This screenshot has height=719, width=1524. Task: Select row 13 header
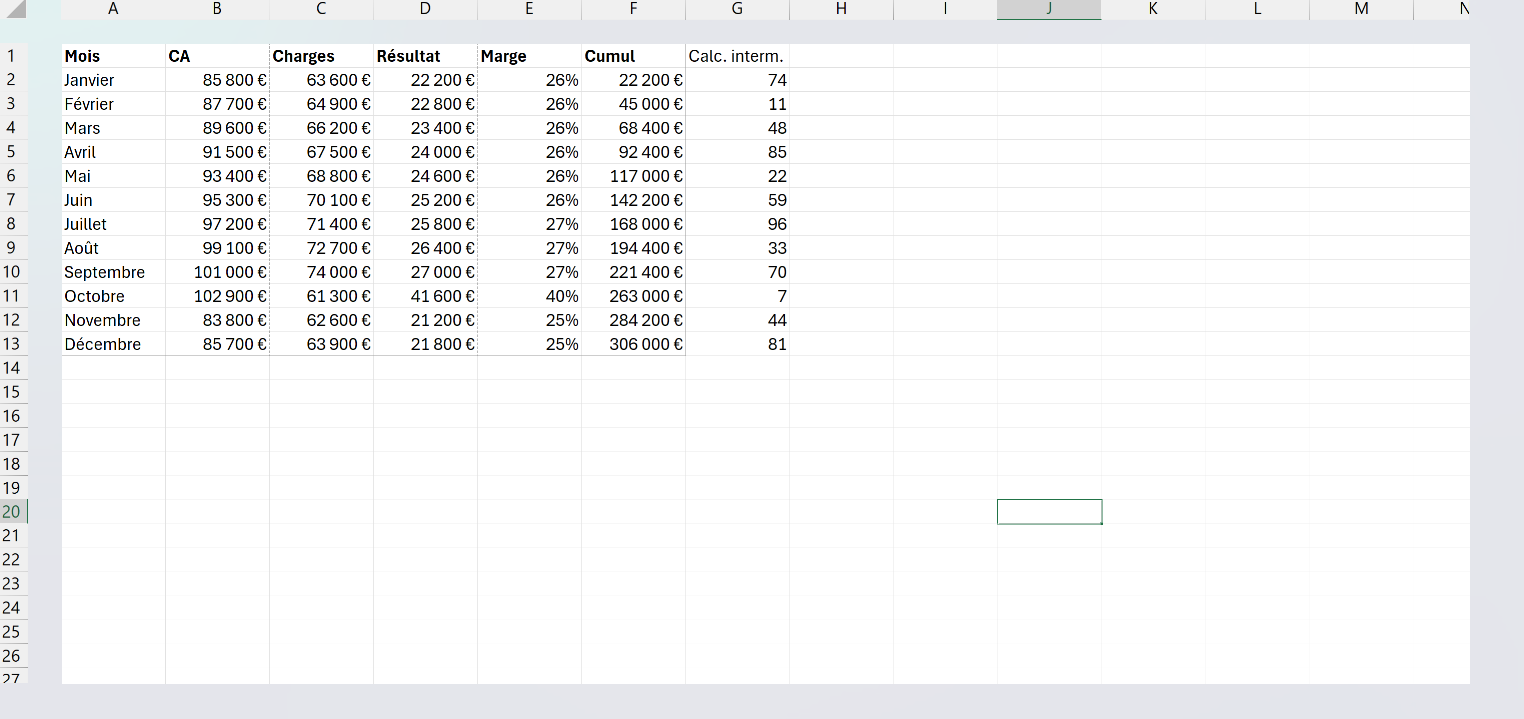(12, 344)
